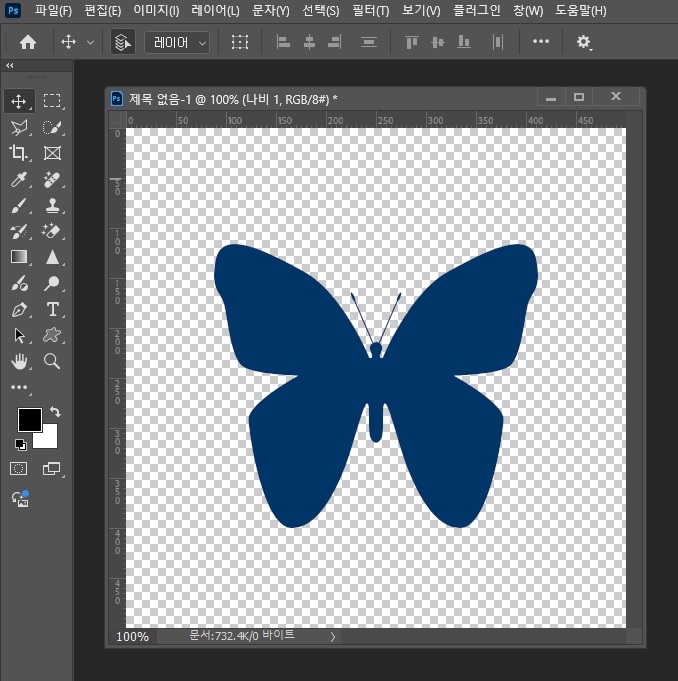Open more align options three dots
The height and width of the screenshot is (681, 678).
tap(541, 41)
